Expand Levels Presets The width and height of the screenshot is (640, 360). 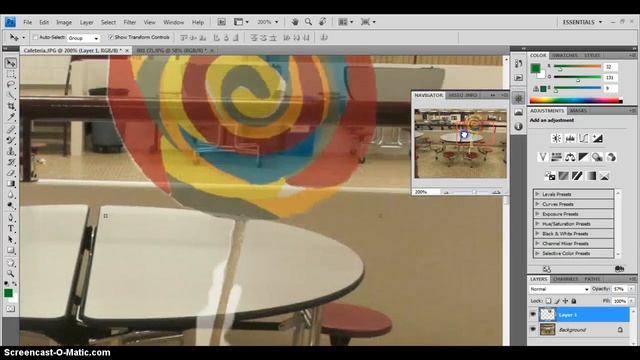pyautogui.click(x=538, y=194)
